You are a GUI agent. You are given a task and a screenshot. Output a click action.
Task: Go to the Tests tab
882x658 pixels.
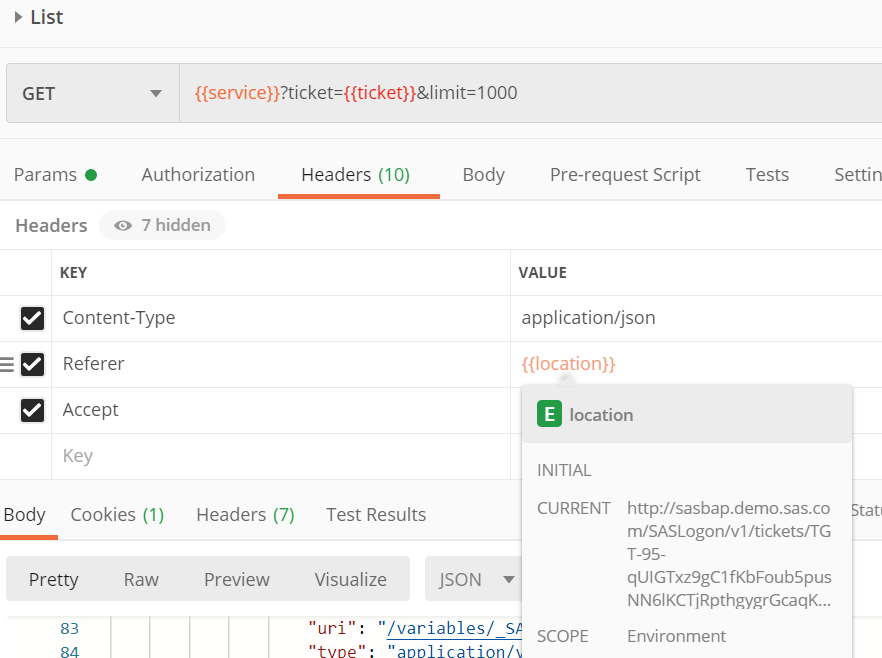pyautogui.click(x=767, y=174)
